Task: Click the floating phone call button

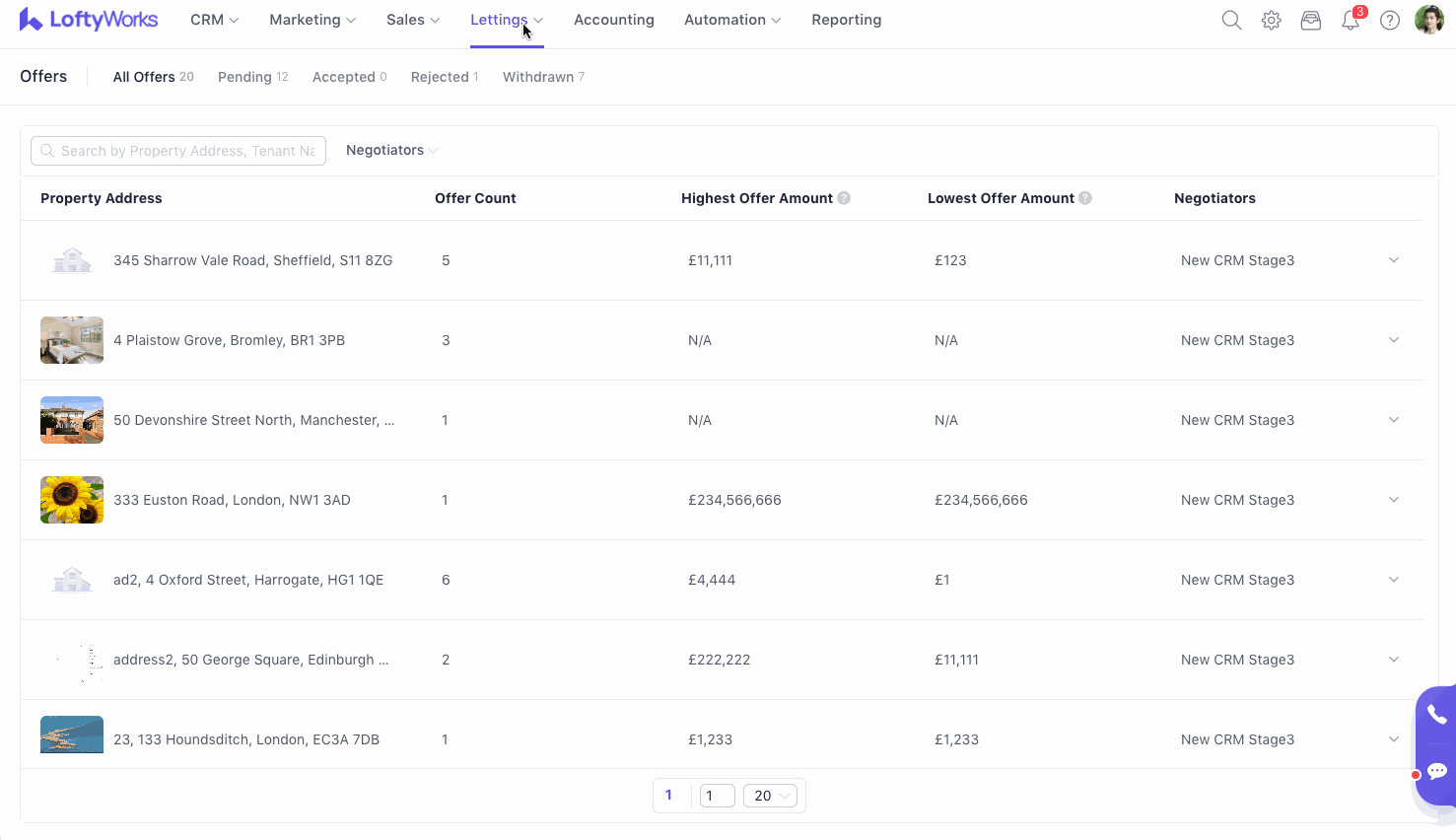Action: click(1436, 716)
